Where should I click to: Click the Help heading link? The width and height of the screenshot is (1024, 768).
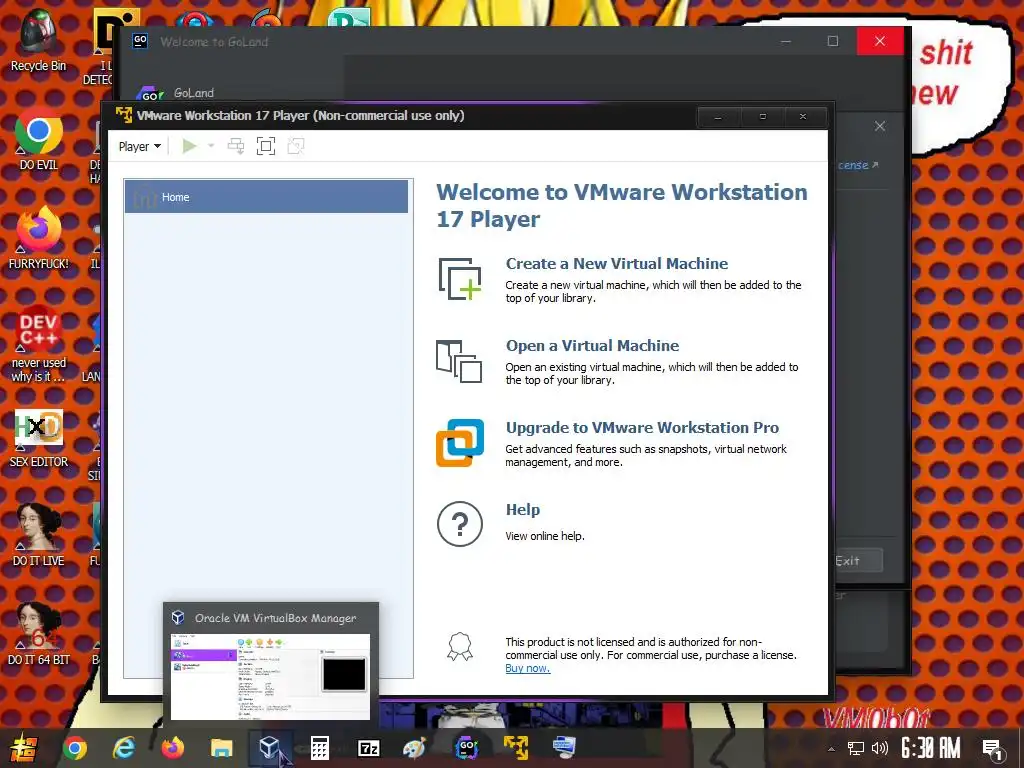pyautogui.click(x=522, y=509)
